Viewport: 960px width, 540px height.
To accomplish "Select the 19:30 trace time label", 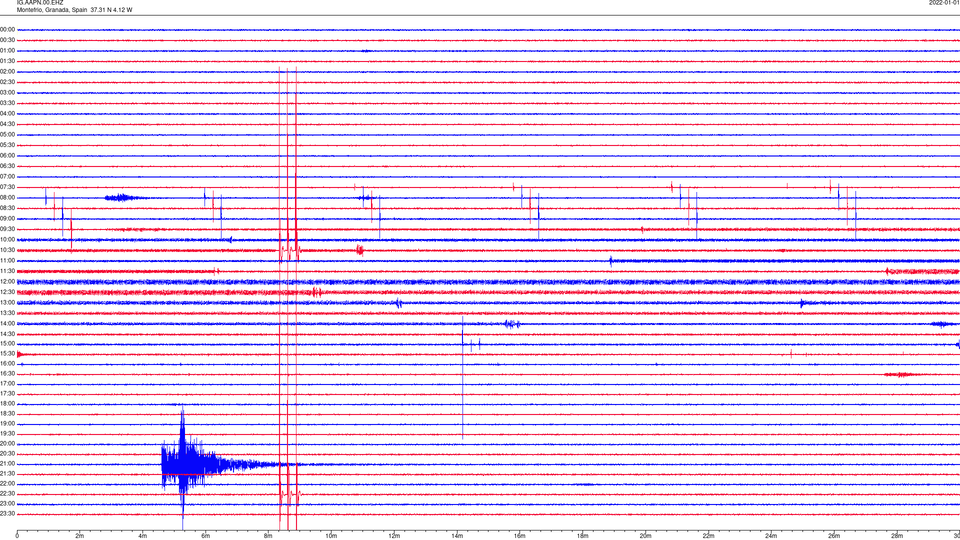I will pos(8,433).
